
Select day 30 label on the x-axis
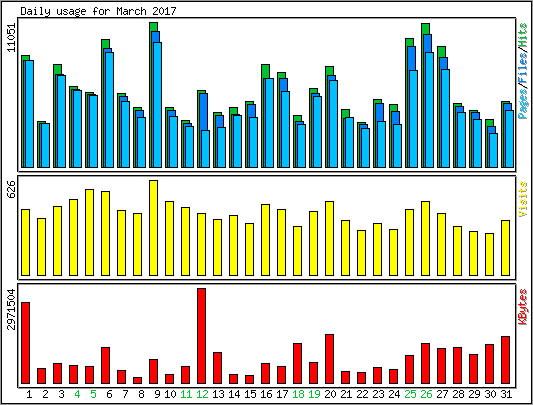pyautogui.click(x=490, y=394)
